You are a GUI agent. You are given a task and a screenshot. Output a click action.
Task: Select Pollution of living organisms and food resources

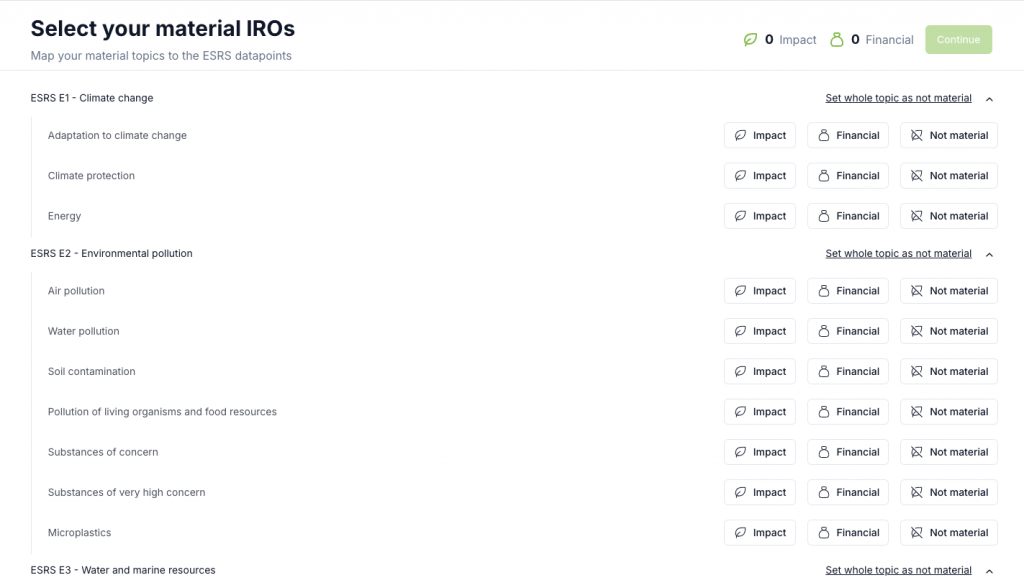pos(162,412)
